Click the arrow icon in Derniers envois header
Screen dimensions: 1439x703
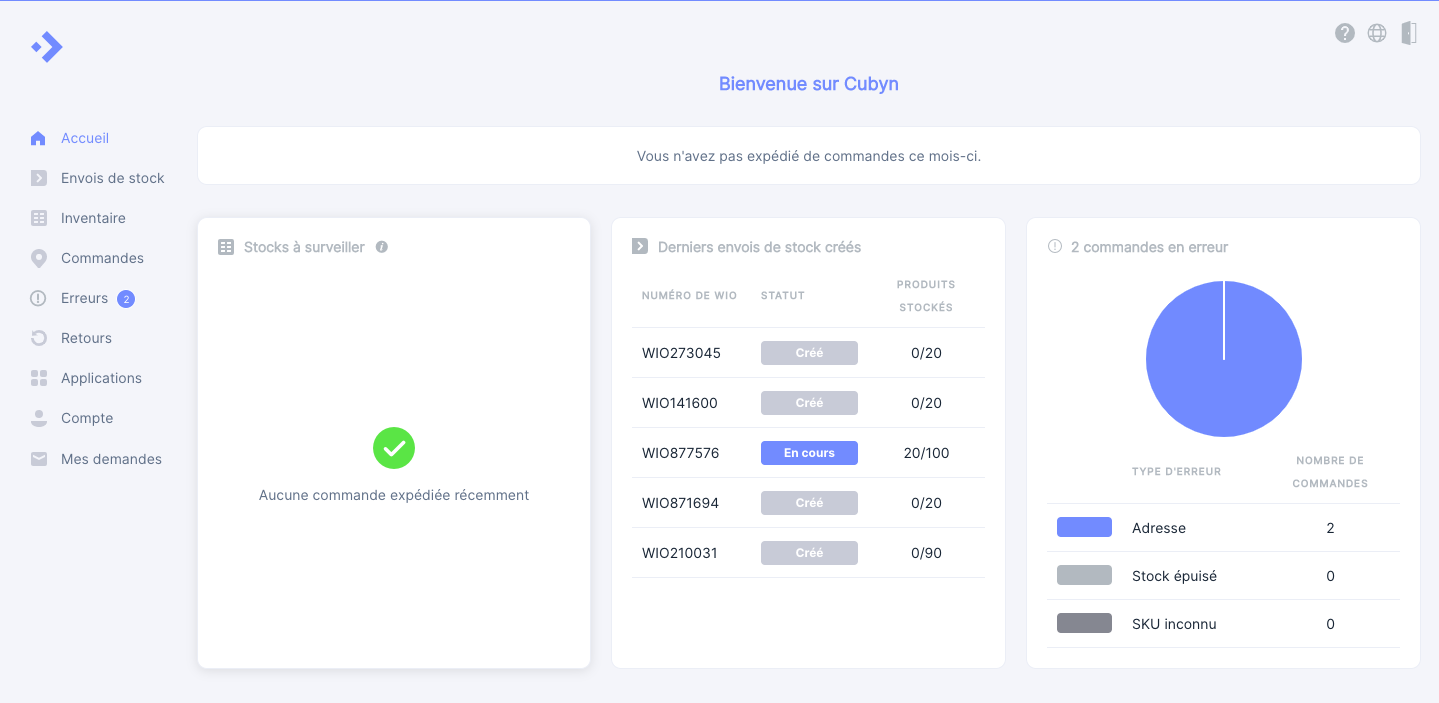pos(638,246)
